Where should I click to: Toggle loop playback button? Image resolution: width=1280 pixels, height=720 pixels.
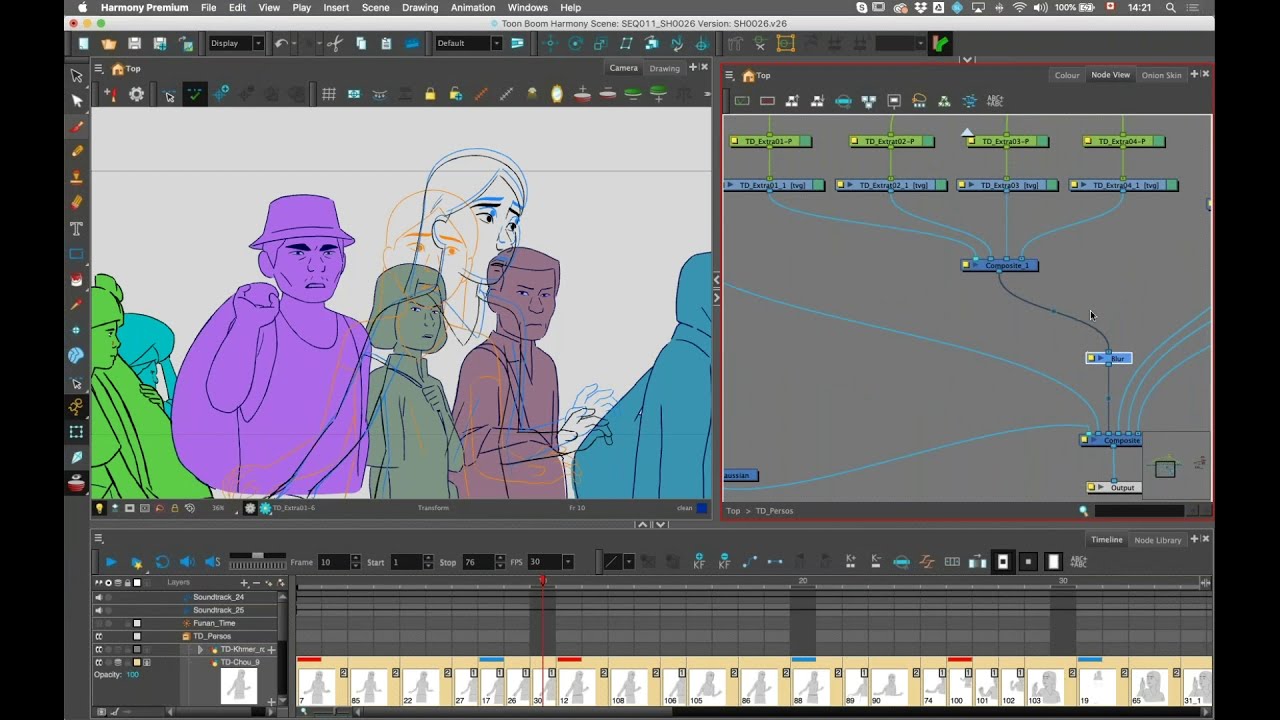(162, 562)
